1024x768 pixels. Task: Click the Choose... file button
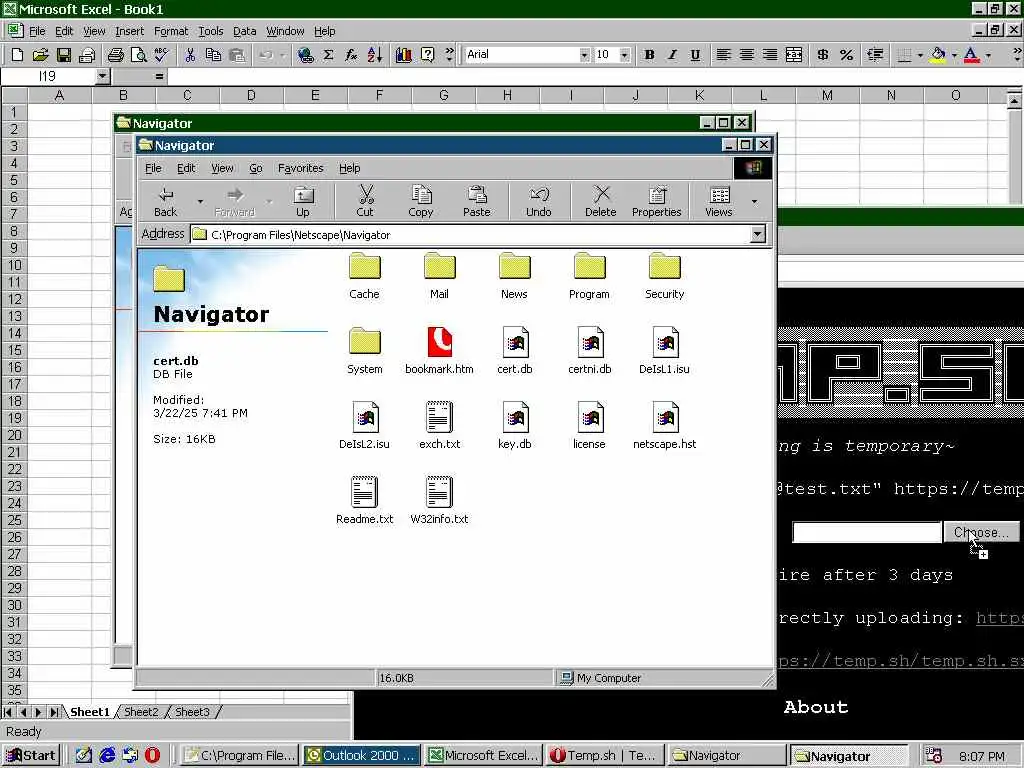click(x=982, y=532)
